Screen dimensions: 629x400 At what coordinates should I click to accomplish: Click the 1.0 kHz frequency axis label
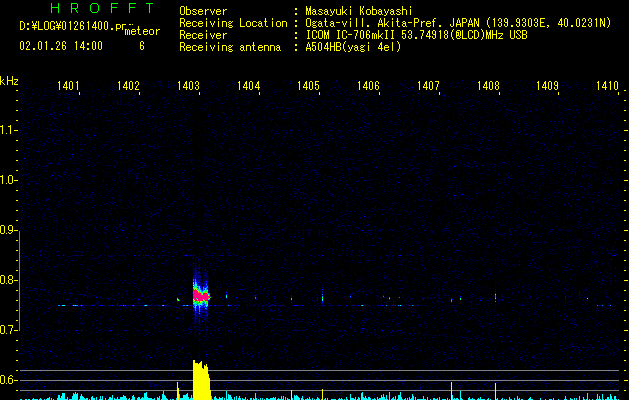tap(7, 180)
